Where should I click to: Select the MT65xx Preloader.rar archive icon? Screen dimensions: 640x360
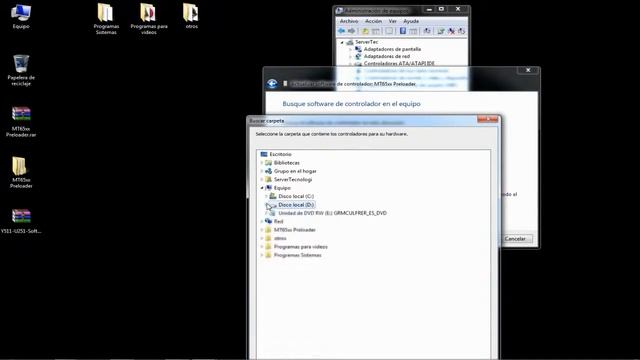(x=21, y=121)
